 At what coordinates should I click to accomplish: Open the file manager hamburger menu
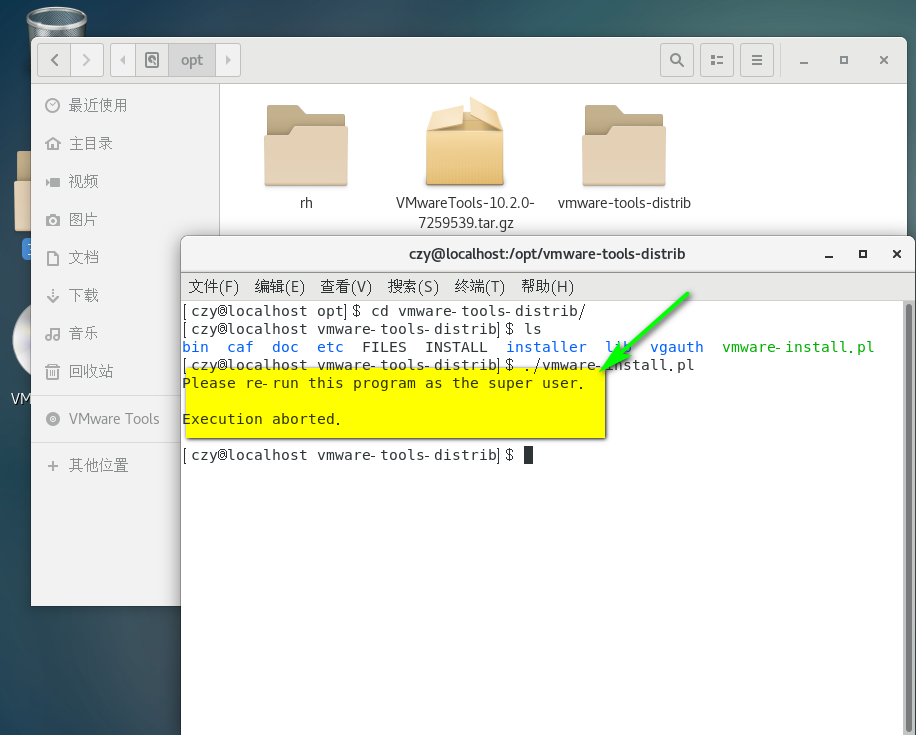click(756, 60)
